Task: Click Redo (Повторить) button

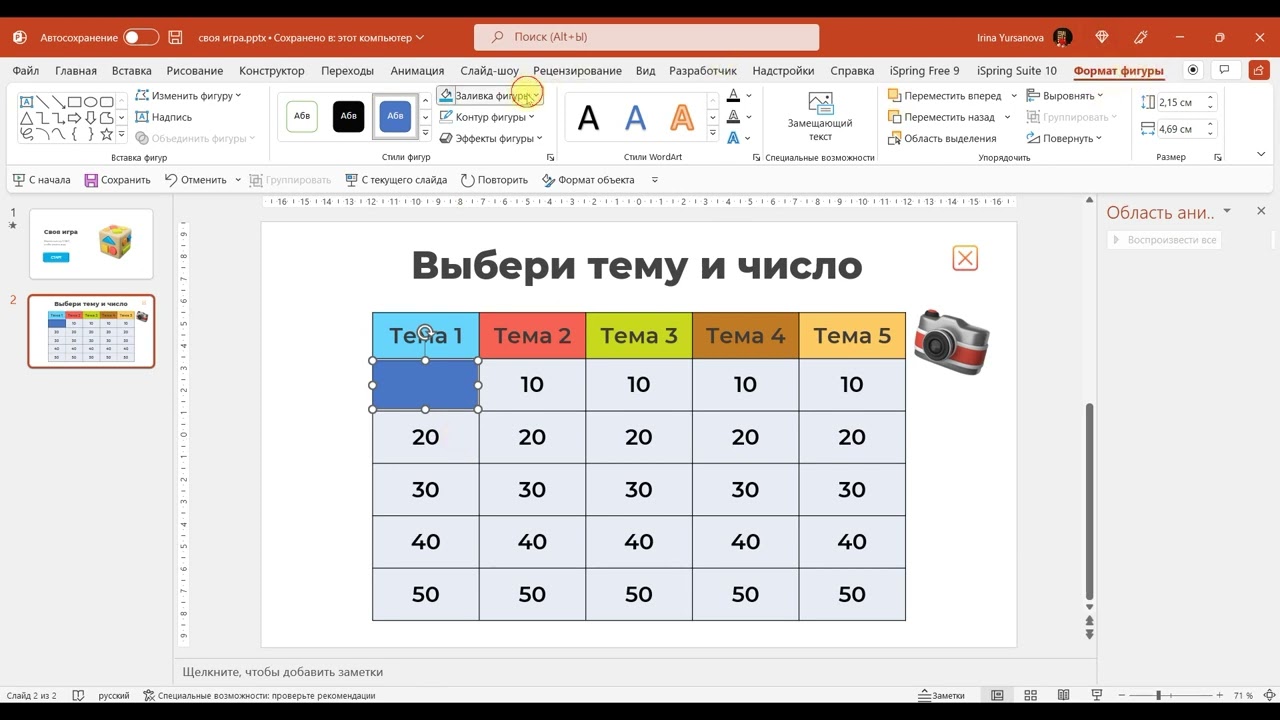Action: click(494, 180)
